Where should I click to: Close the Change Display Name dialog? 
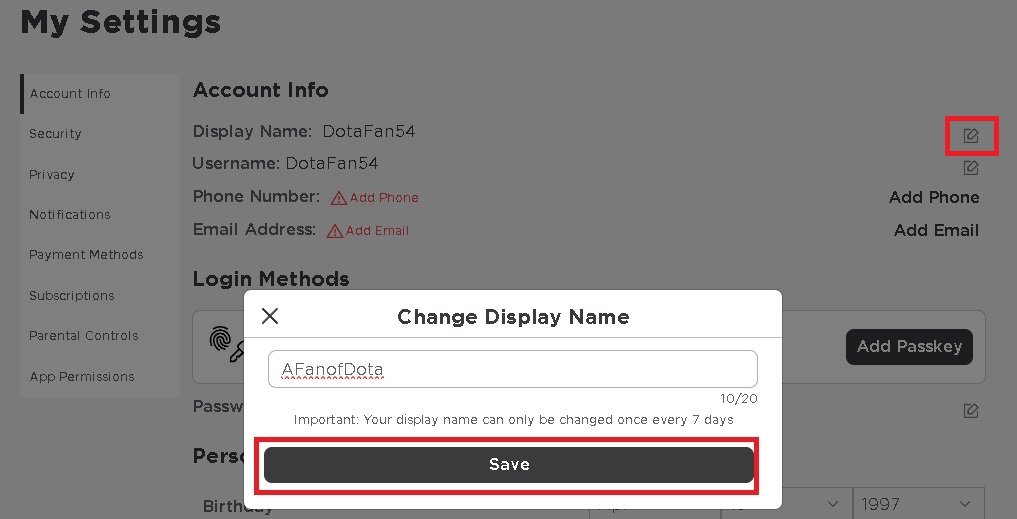pos(270,317)
